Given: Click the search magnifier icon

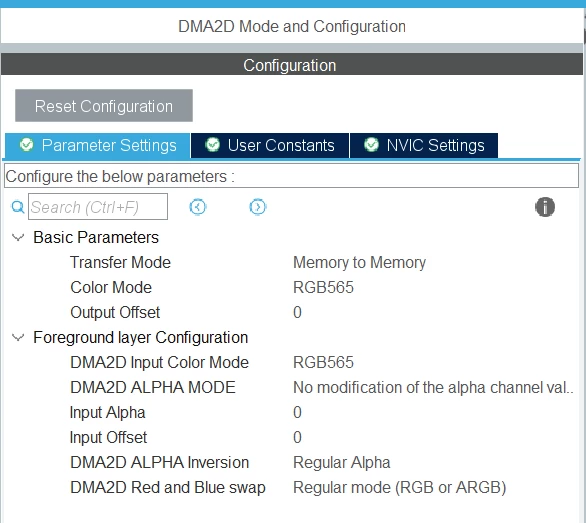Looking at the screenshot, I should 18,207.
